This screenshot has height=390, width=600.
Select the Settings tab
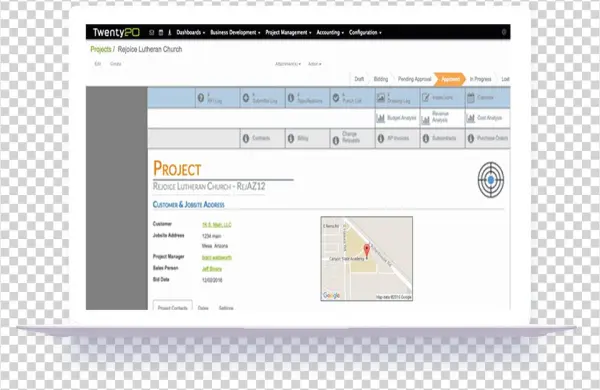click(226, 308)
